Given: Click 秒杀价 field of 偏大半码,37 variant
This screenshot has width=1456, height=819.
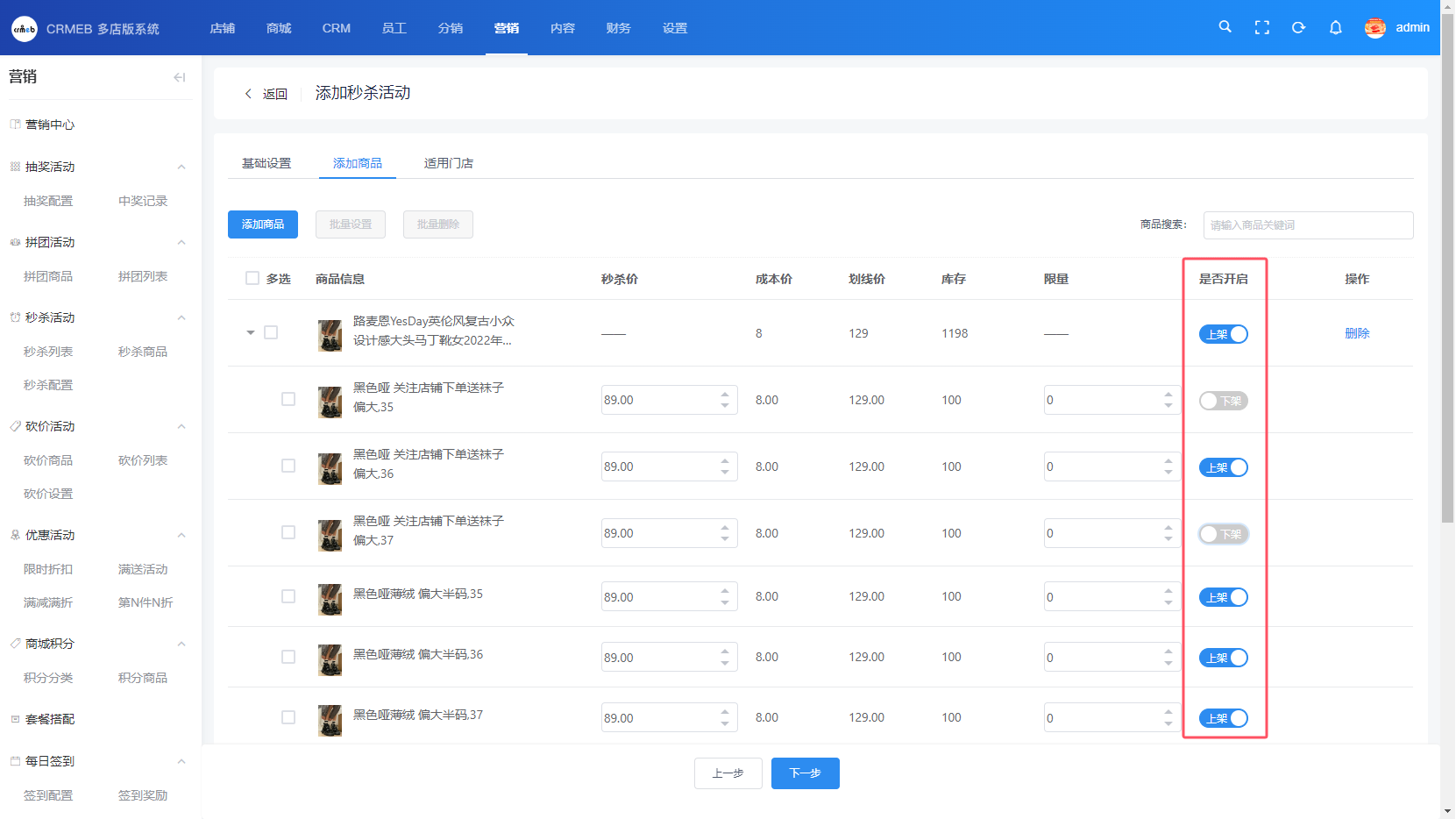Looking at the screenshot, I should point(670,717).
